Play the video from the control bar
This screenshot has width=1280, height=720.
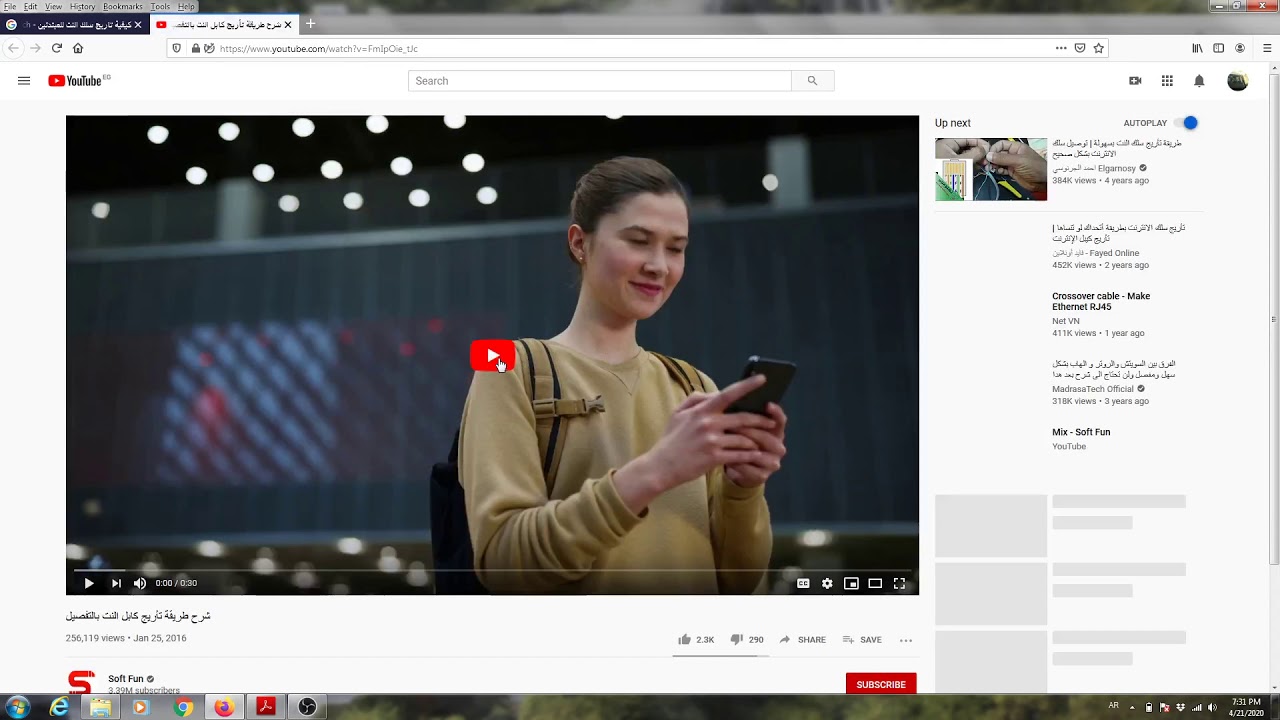coord(89,583)
